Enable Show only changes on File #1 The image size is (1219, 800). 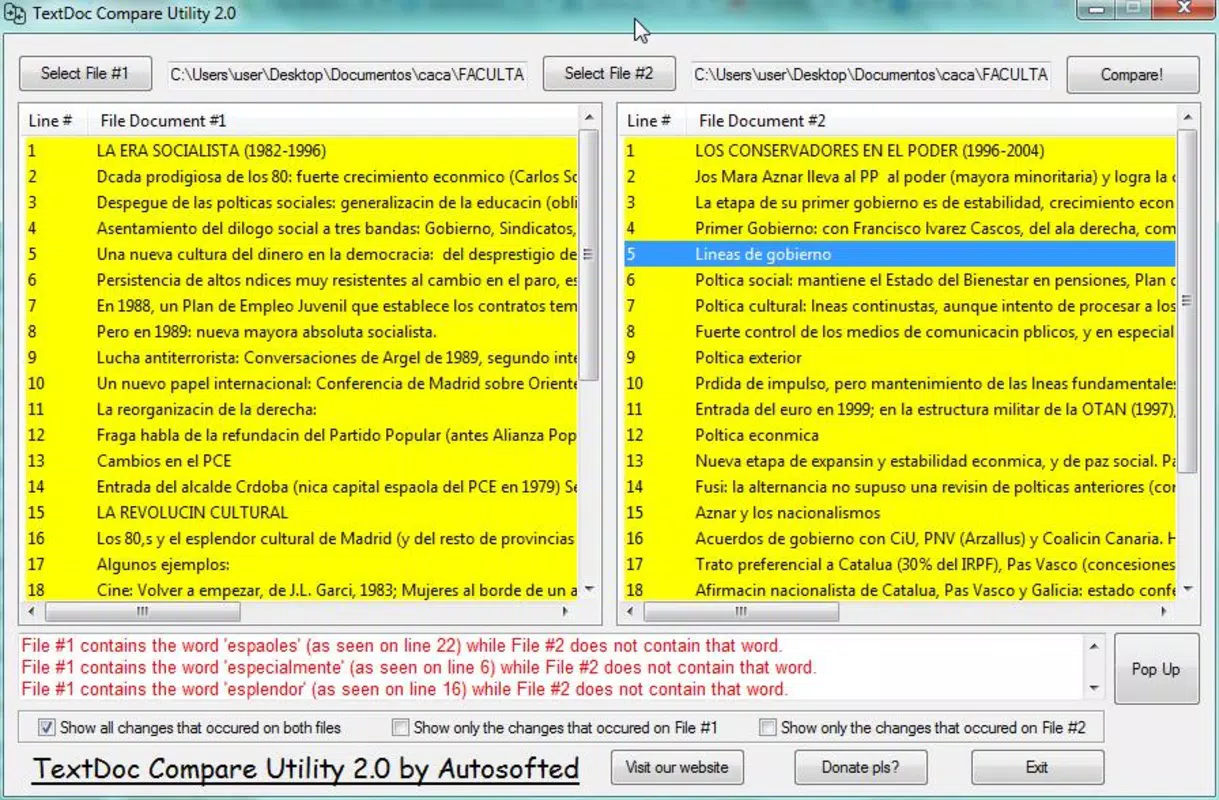point(400,727)
